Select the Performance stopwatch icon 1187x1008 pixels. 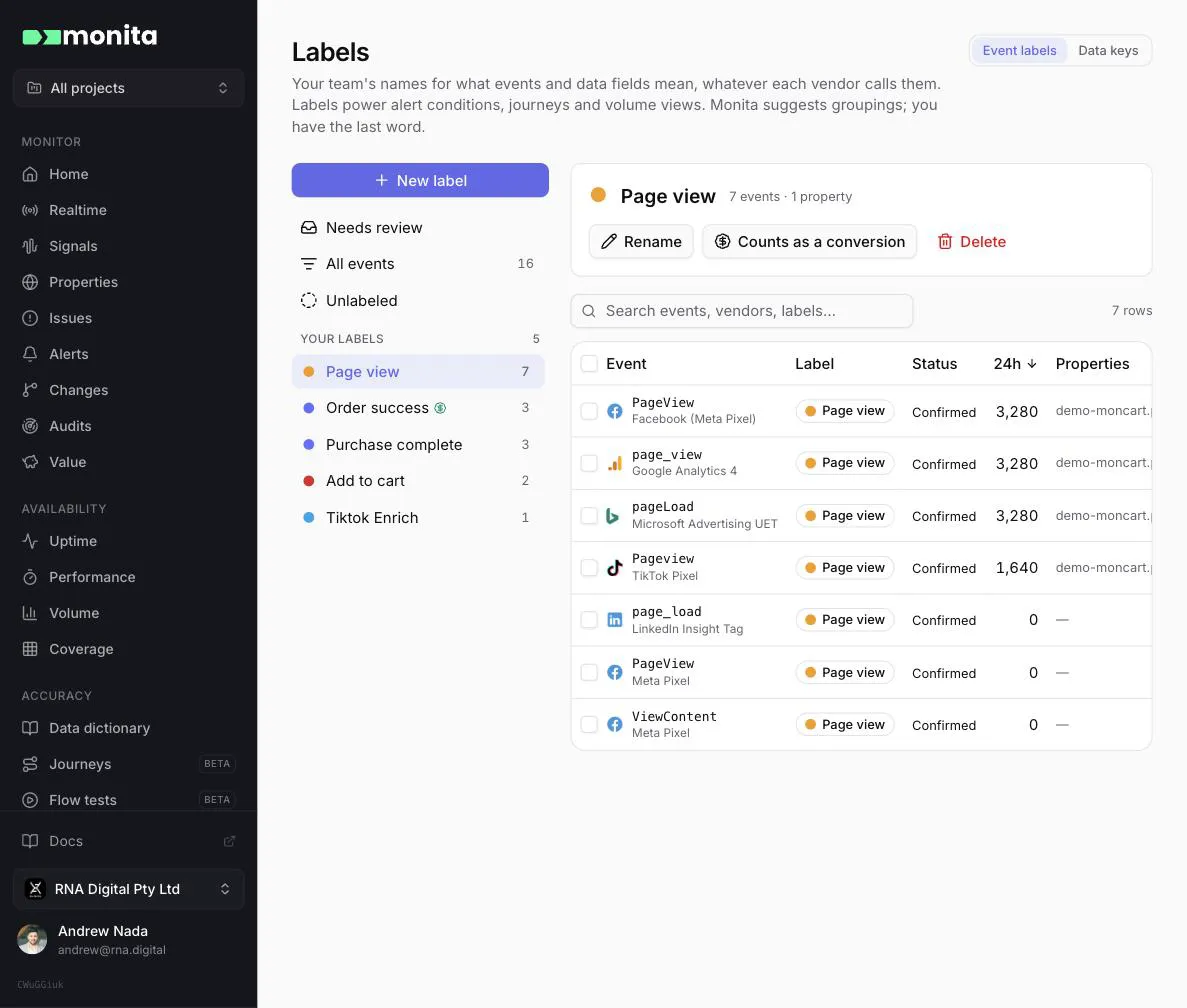(30, 577)
